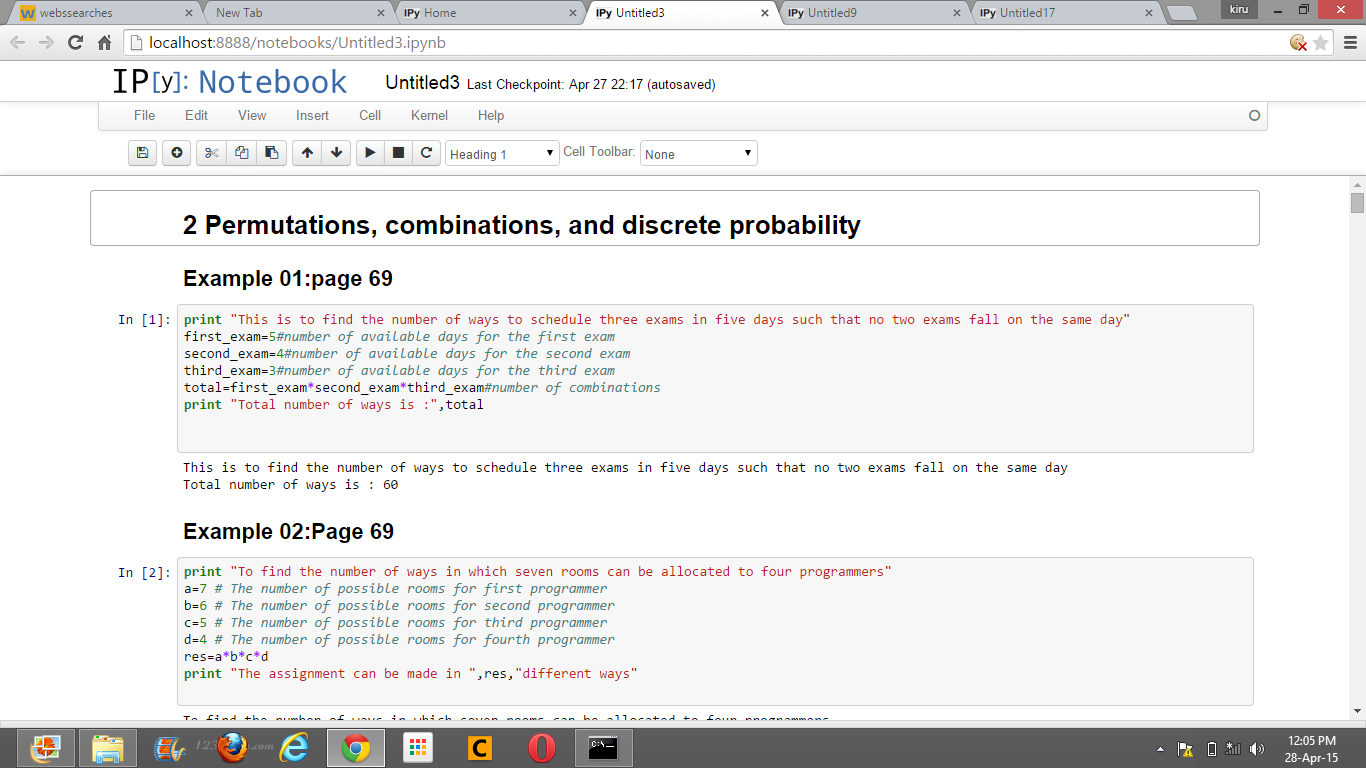Interrupt the kernel with stop icon

(398, 153)
